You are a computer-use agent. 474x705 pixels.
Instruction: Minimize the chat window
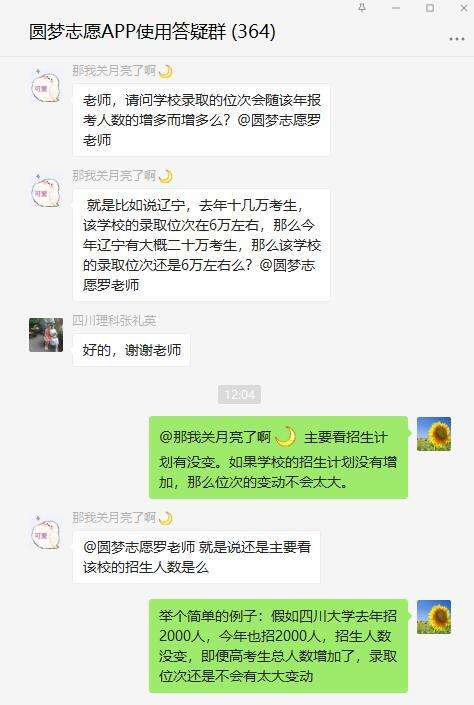pyautogui.click(x=396, y=8)
